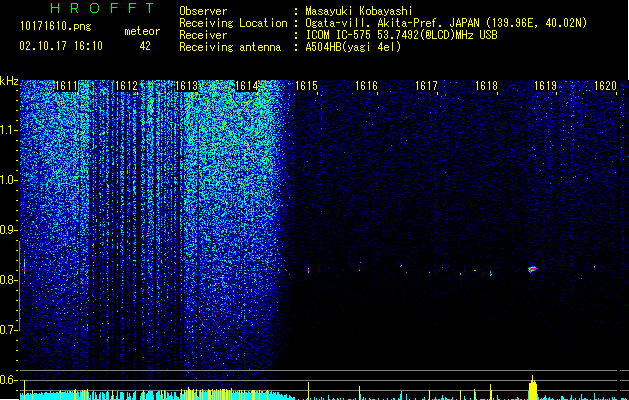The image size is (629, 400).
Task: Click the Receiving Location value text
Action: (x=446, y=23)
